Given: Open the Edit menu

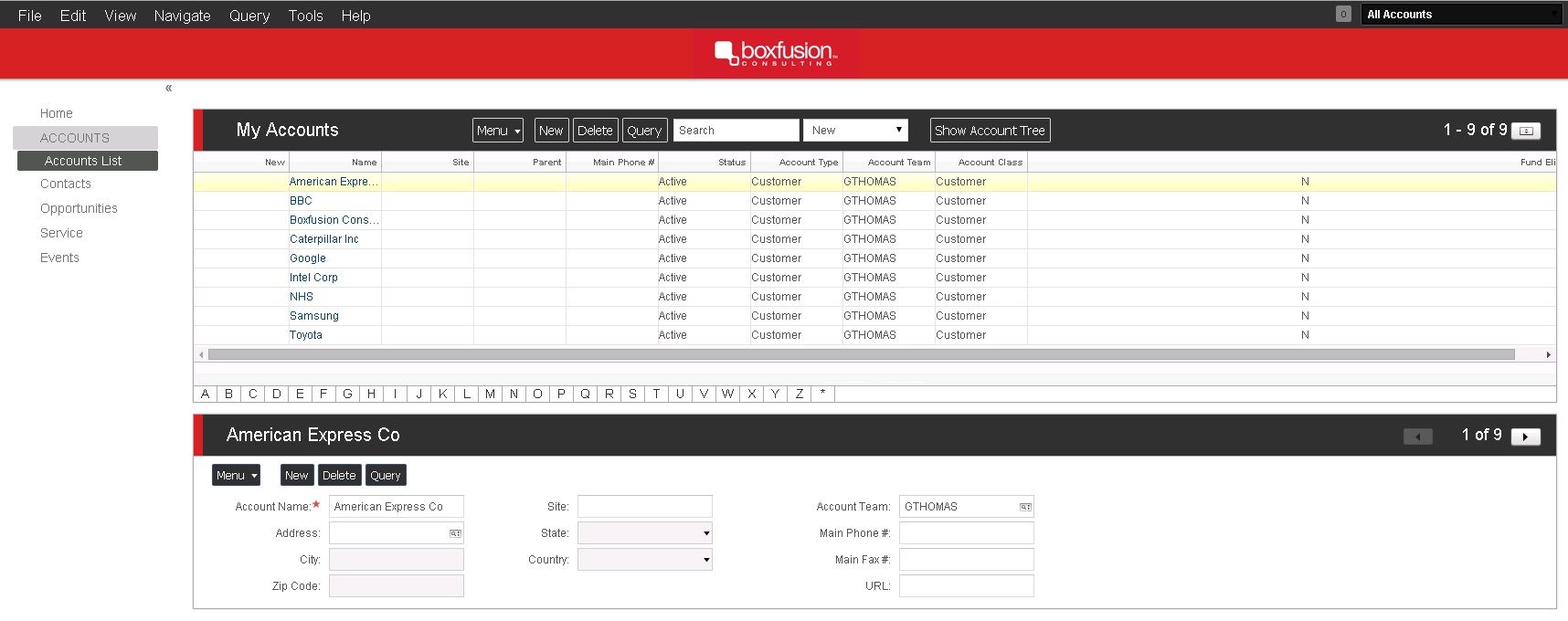Looking at the screenshot, I should point(73,16).
